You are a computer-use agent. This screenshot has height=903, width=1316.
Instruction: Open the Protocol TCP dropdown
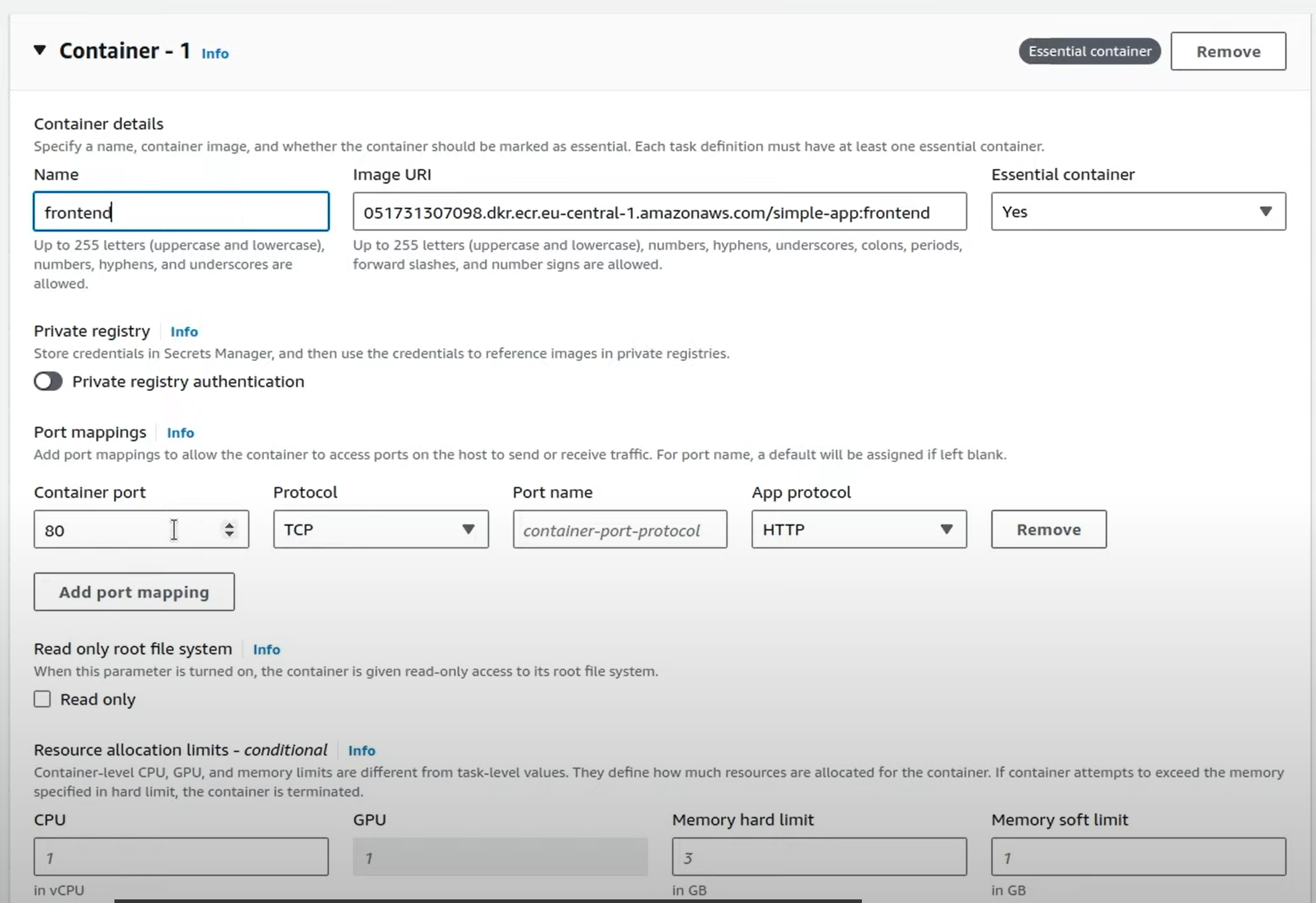point(380,530)
